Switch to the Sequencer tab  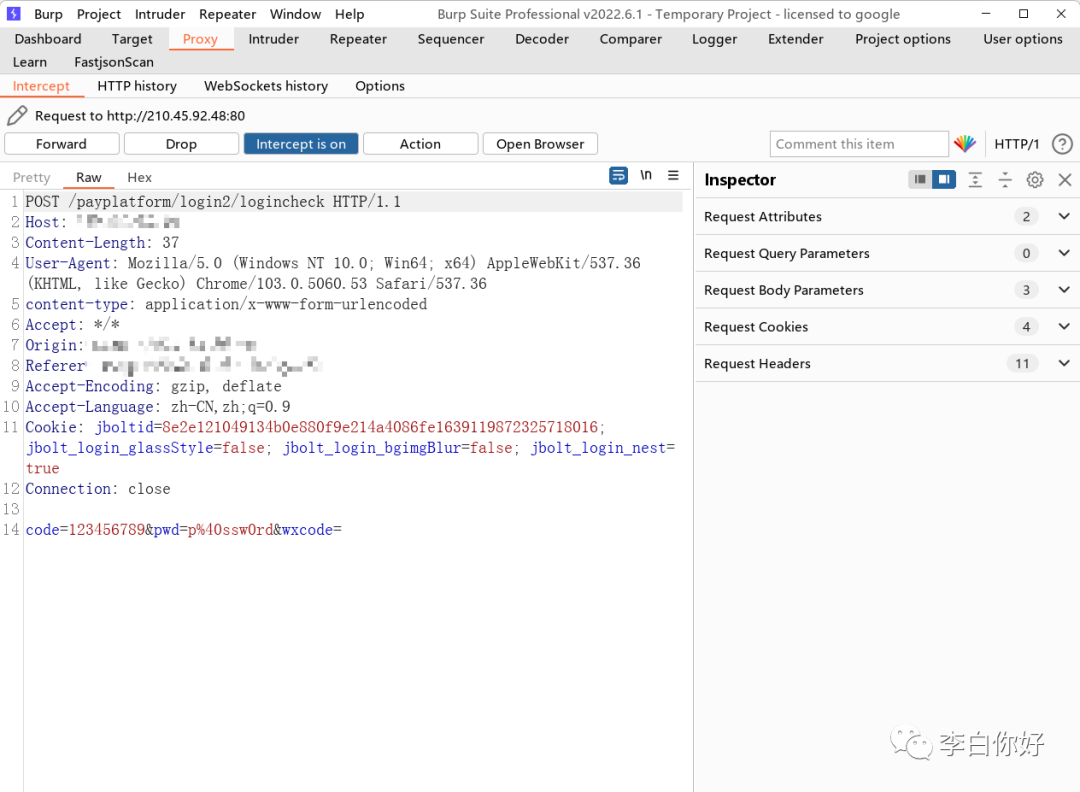click(450, 39)
